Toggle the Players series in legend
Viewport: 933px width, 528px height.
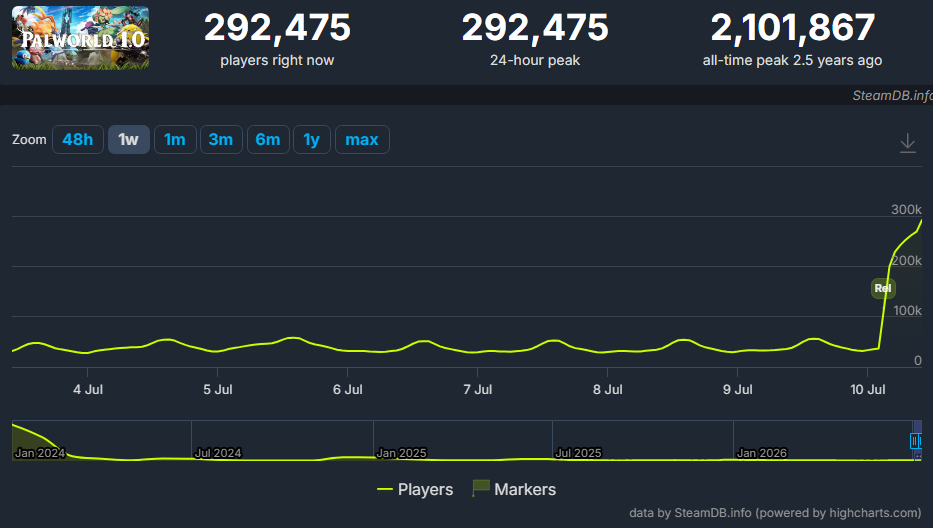click(415, 489)
